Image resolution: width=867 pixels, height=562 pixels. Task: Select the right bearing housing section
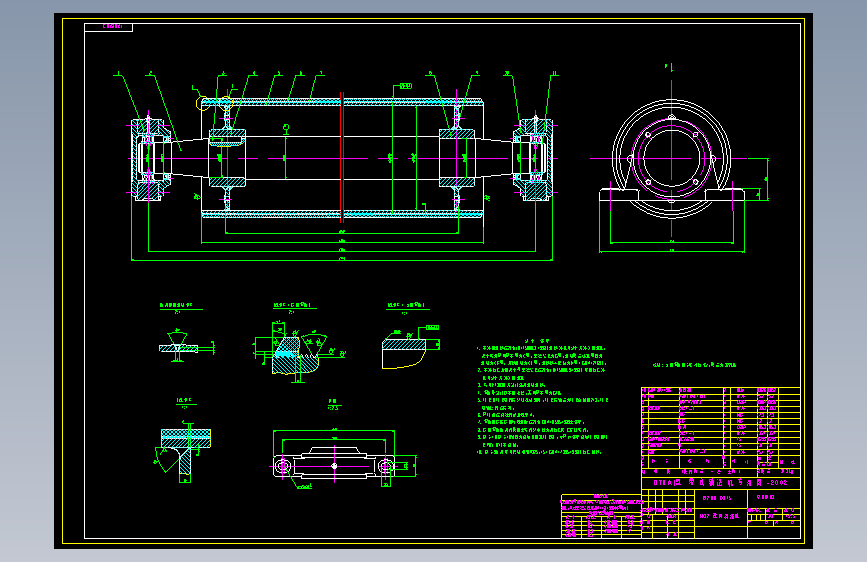pyautogui.click(x=533, y=158)
